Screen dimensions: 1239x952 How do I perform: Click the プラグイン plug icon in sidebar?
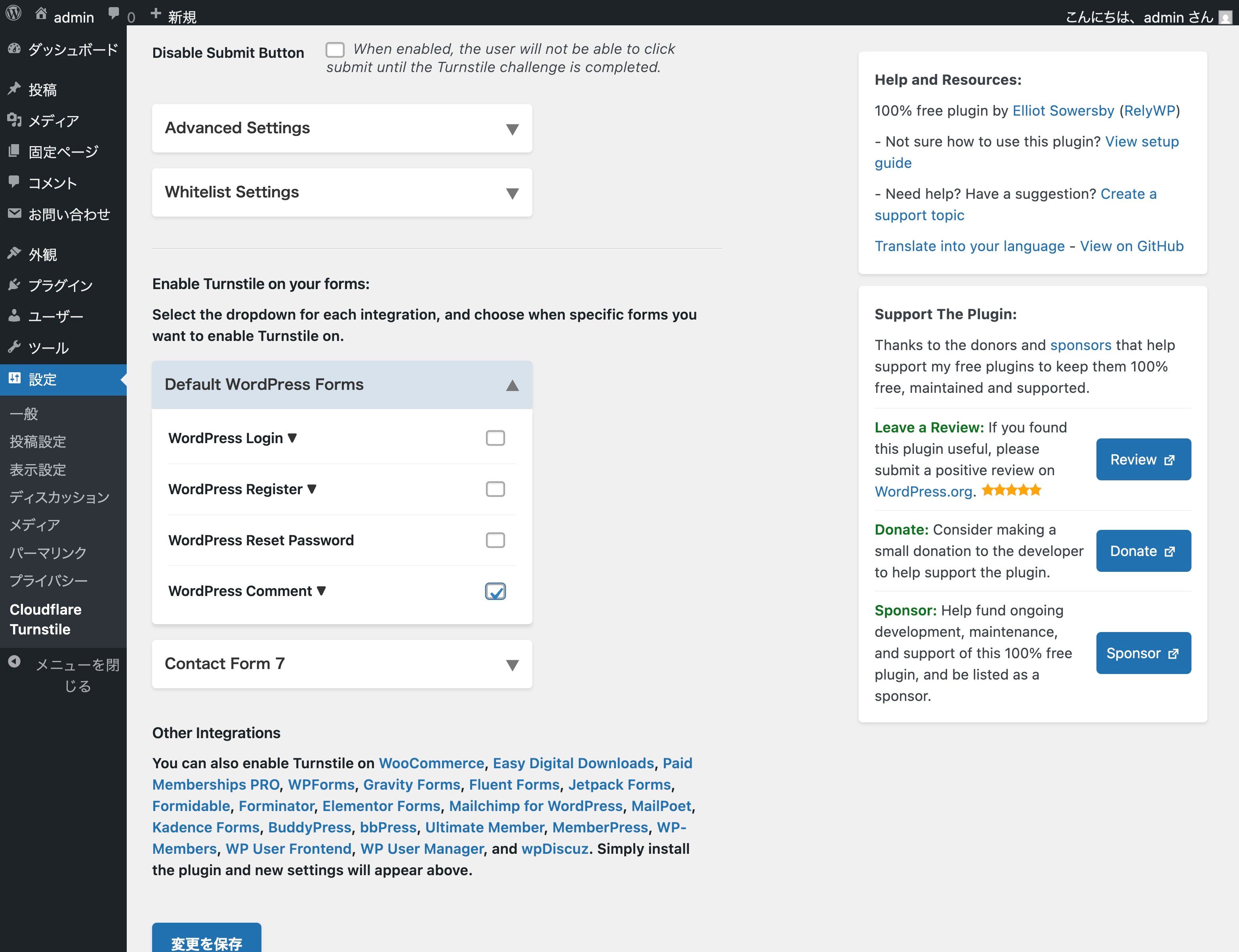(15, 284)
